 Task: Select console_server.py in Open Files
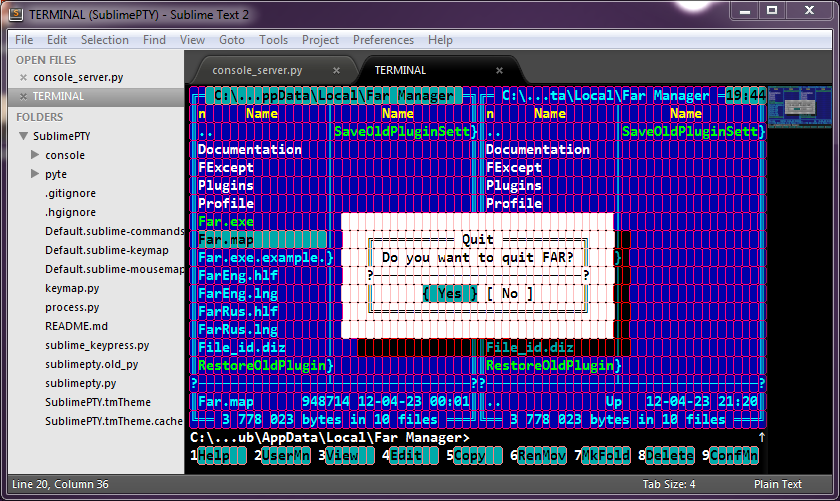coord(78,77)
